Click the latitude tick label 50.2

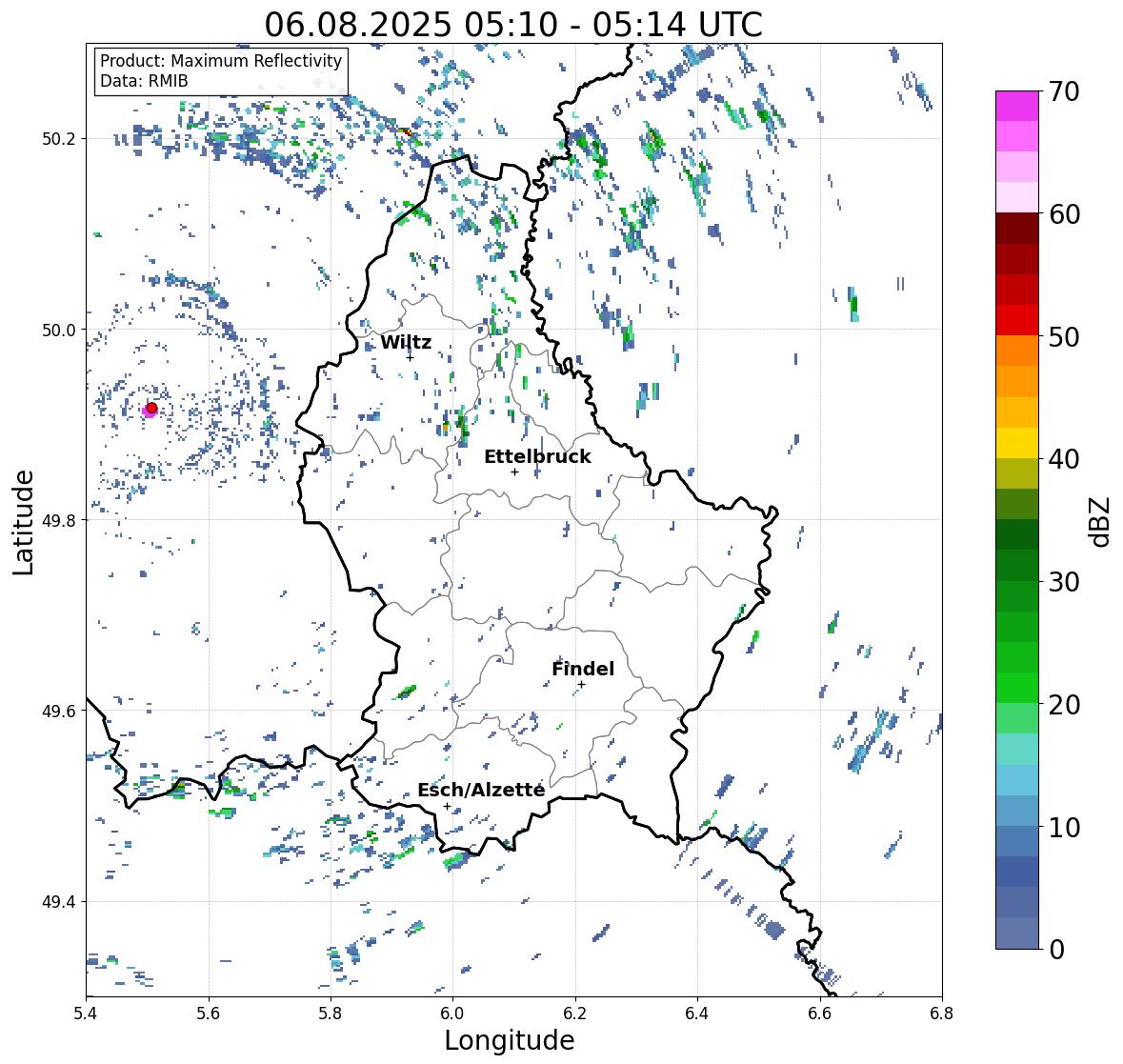(x=59, y=139)
